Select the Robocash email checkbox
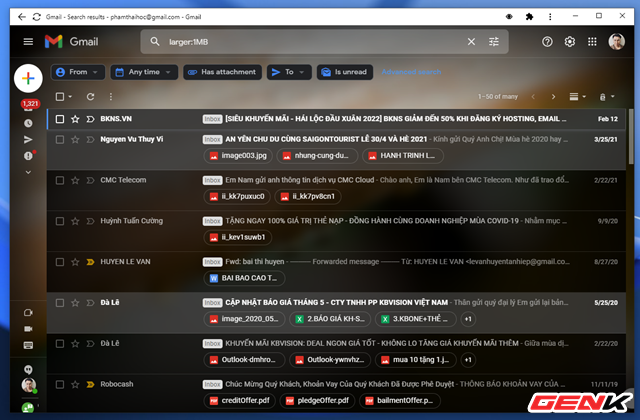This screenshot has height=420, width=640. click(x=60, y=384)
